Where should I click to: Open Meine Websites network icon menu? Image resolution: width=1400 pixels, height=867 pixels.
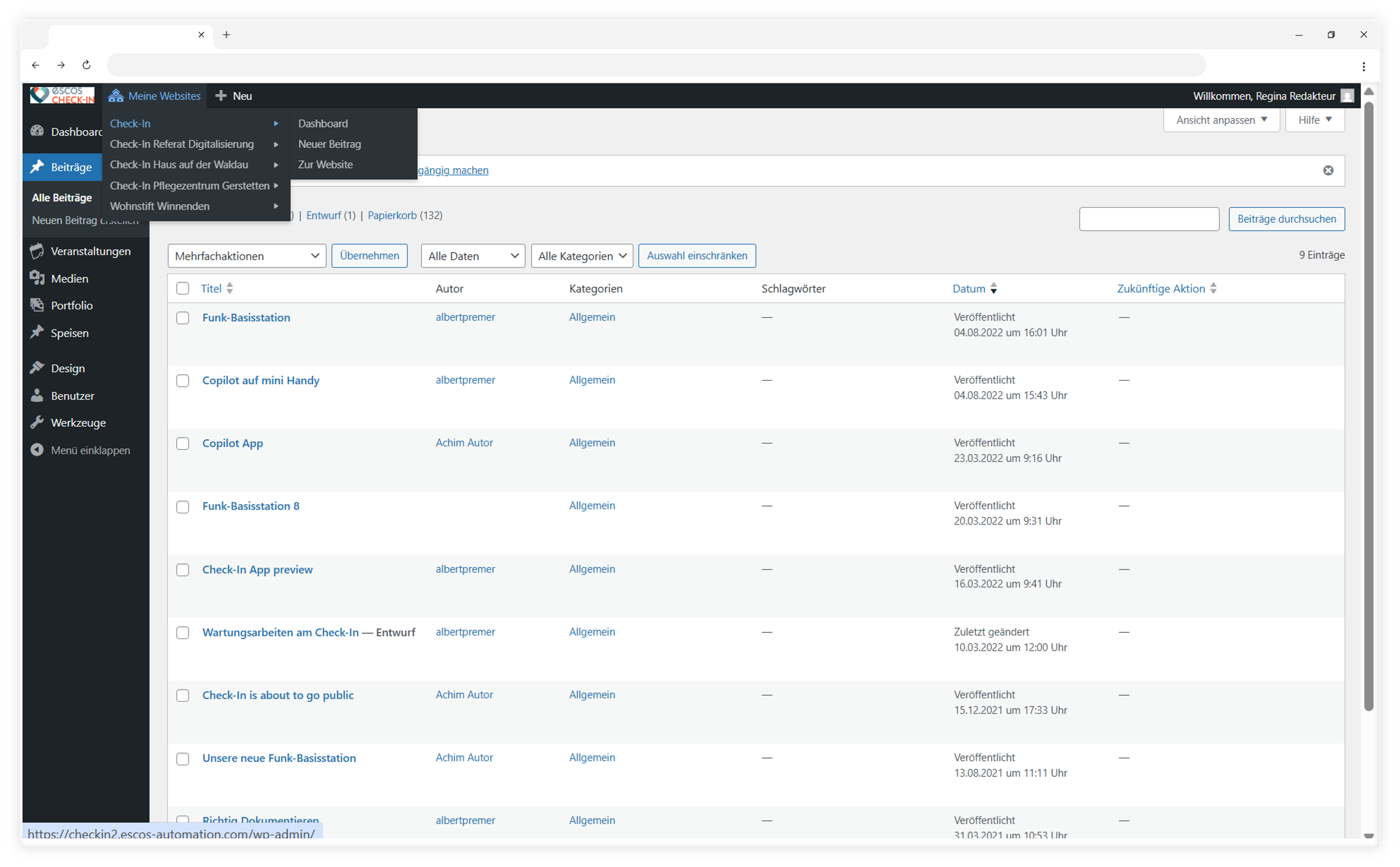[116, 96]
